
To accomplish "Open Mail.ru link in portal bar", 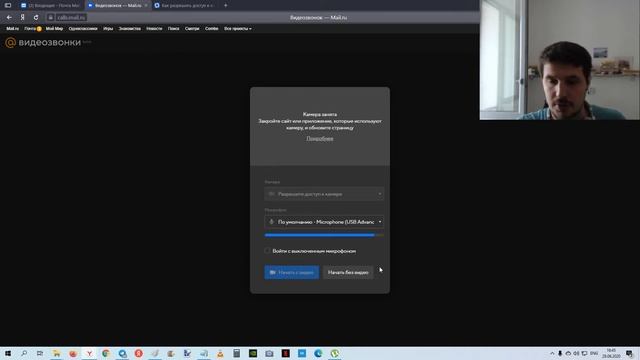I will pos(12,29).
